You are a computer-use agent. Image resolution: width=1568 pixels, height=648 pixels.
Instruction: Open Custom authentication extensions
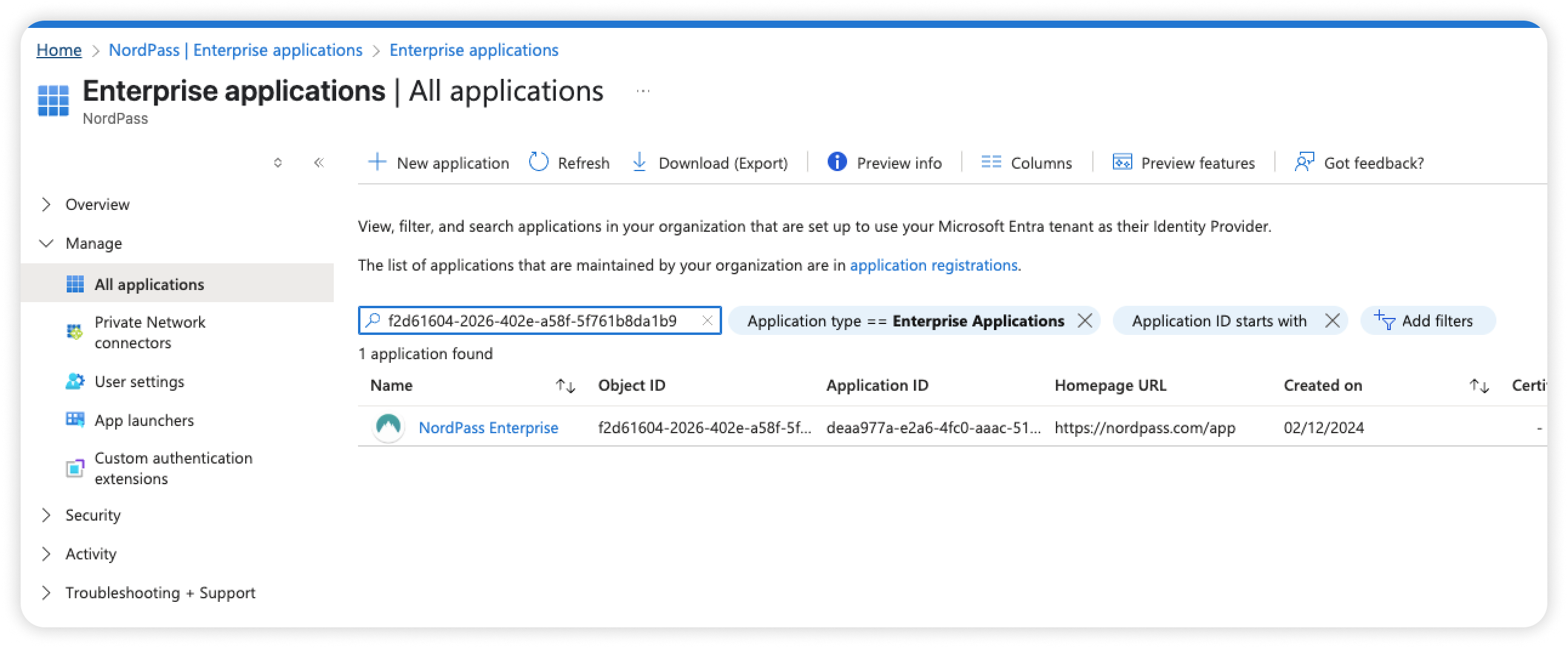[x=173, y=468]
